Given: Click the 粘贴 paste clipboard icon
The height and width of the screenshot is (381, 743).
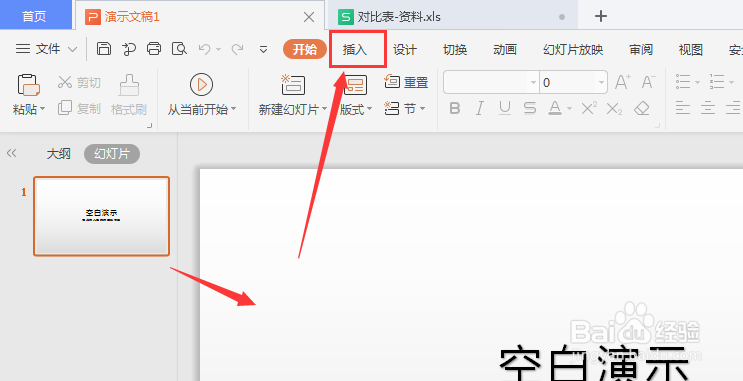Looking at the screenshot, I should coord(28,85).
